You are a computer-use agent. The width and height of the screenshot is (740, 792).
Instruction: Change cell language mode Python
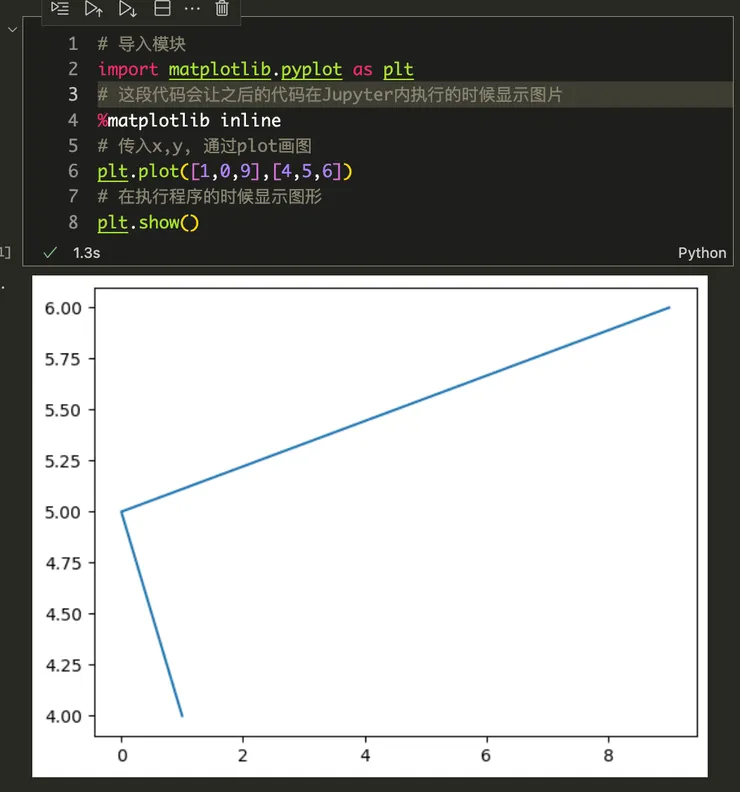pos(702,253)
